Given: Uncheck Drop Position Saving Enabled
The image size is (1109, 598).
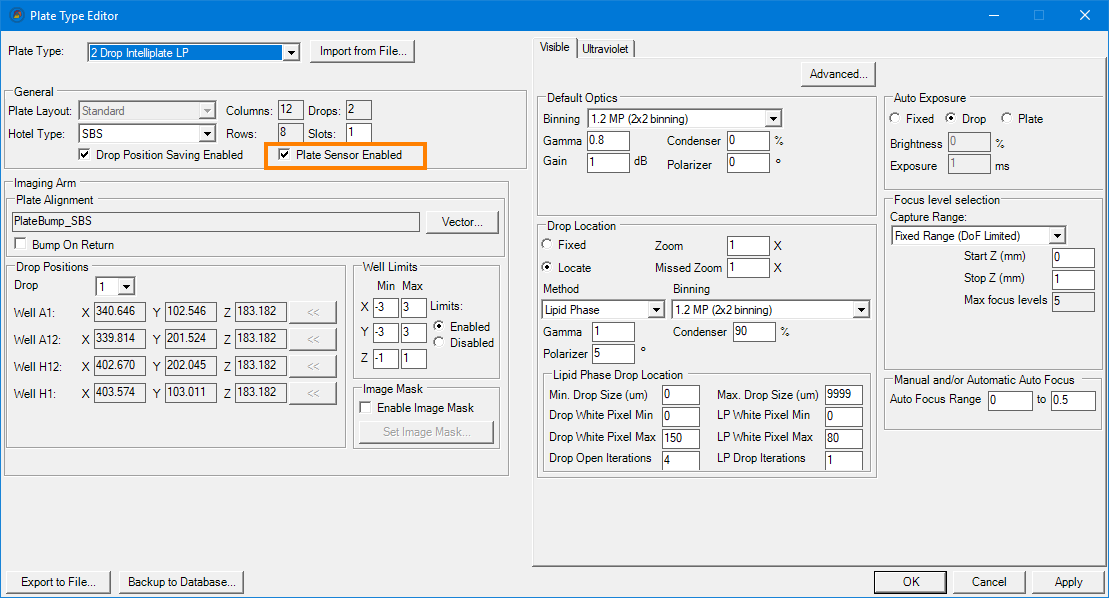Looking at the screenshot, I should tap(85, 155).
